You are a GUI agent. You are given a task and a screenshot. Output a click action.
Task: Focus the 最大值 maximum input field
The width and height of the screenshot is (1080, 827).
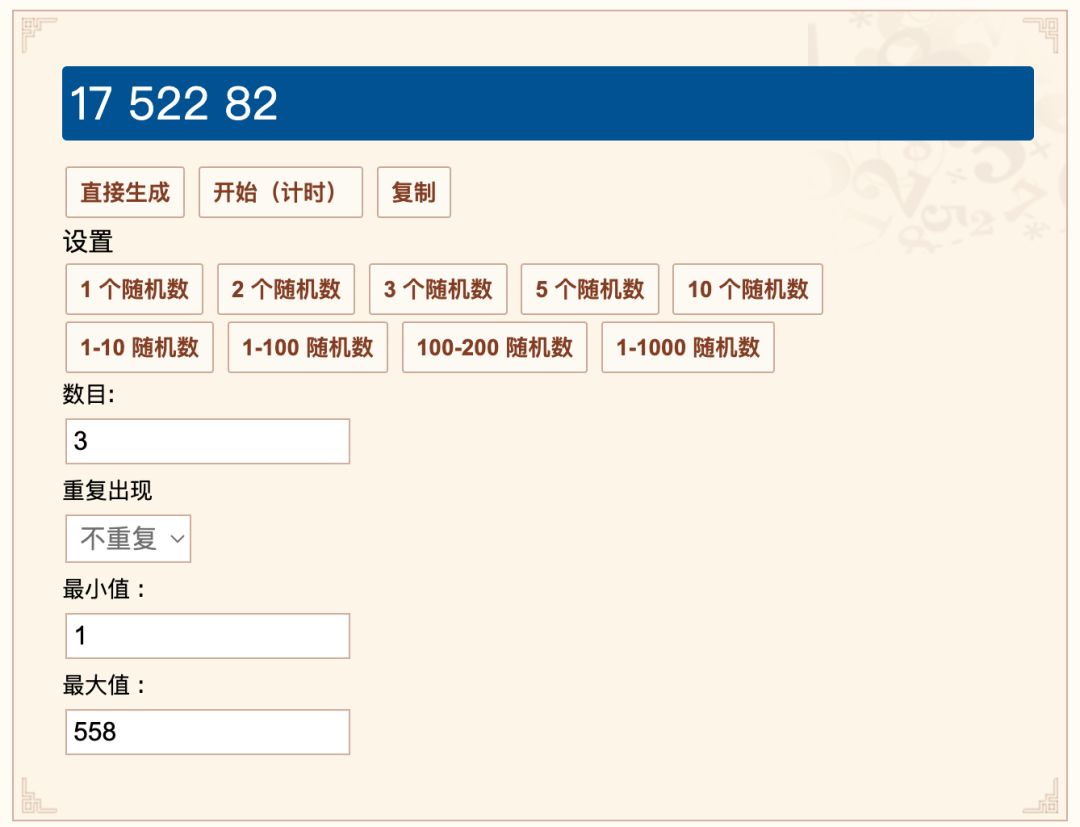[207, 732]
